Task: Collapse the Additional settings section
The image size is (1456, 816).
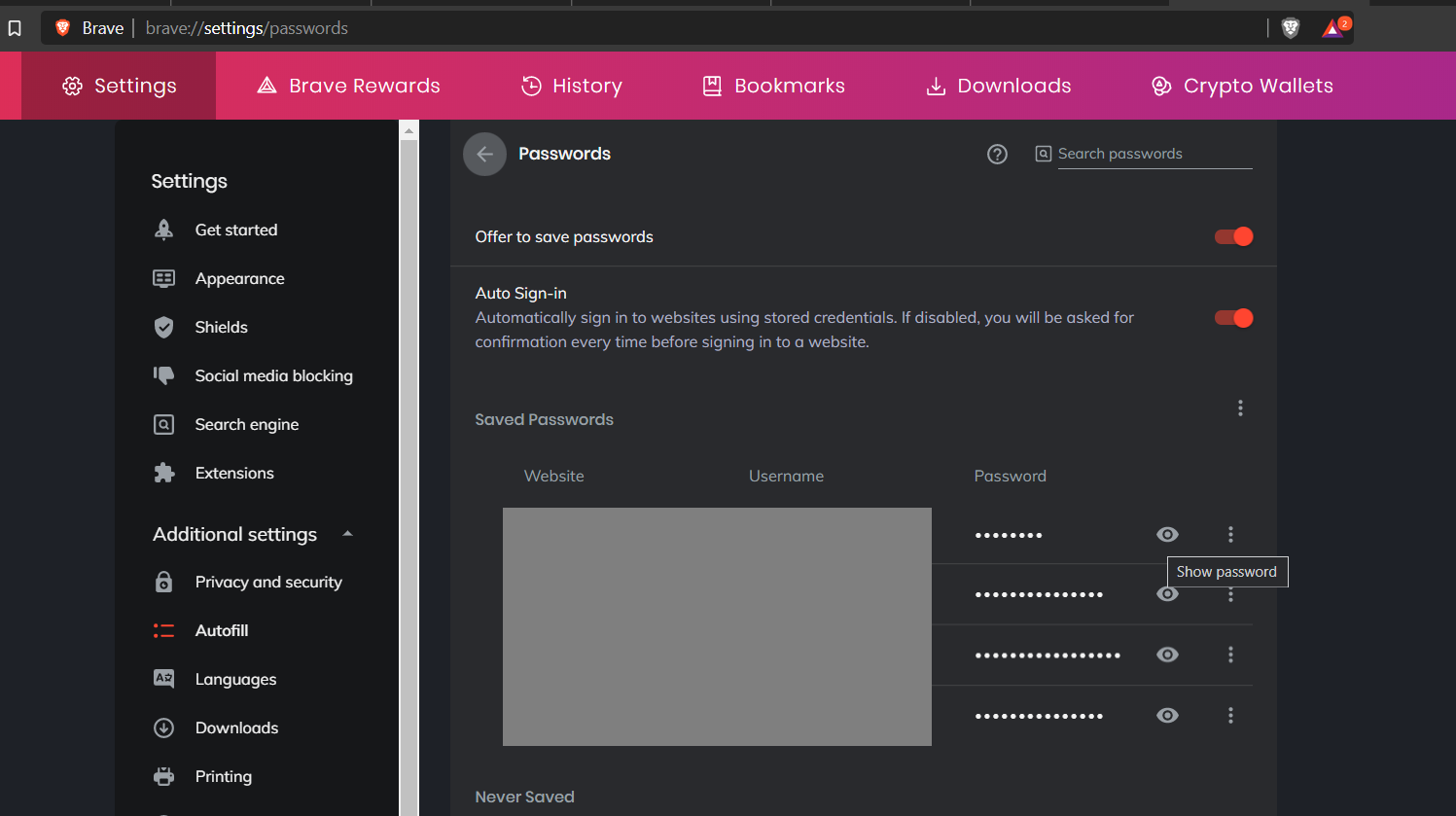Action: click(x=347, y=534)
